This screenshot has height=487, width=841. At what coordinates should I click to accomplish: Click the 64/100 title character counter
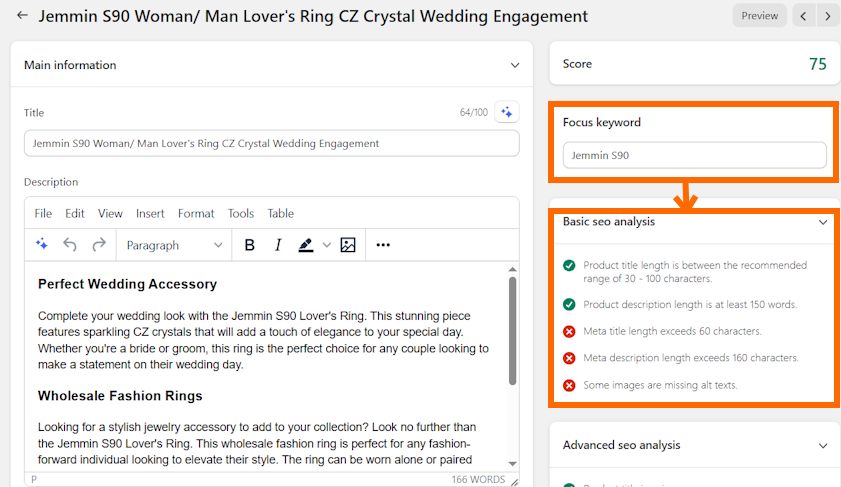coord(474,112)
